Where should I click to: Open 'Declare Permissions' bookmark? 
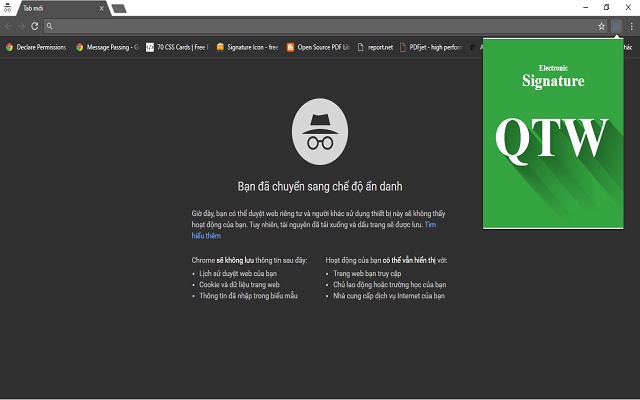click(x=36, y=47)
